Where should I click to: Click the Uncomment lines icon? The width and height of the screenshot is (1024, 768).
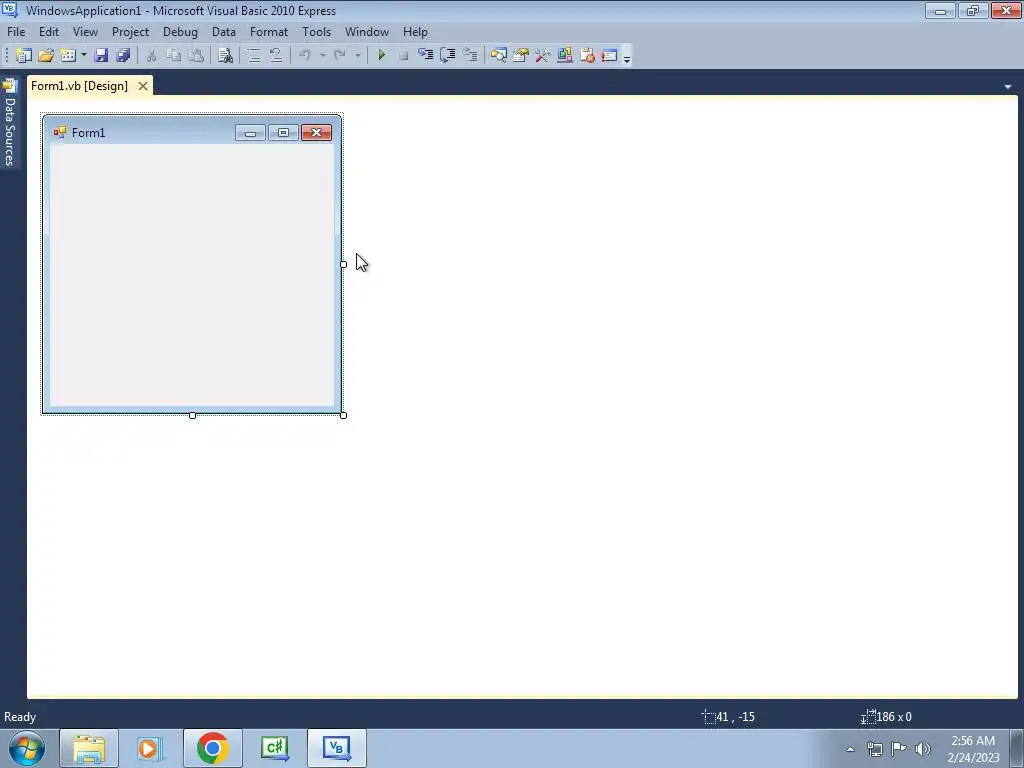pos(276,56)
